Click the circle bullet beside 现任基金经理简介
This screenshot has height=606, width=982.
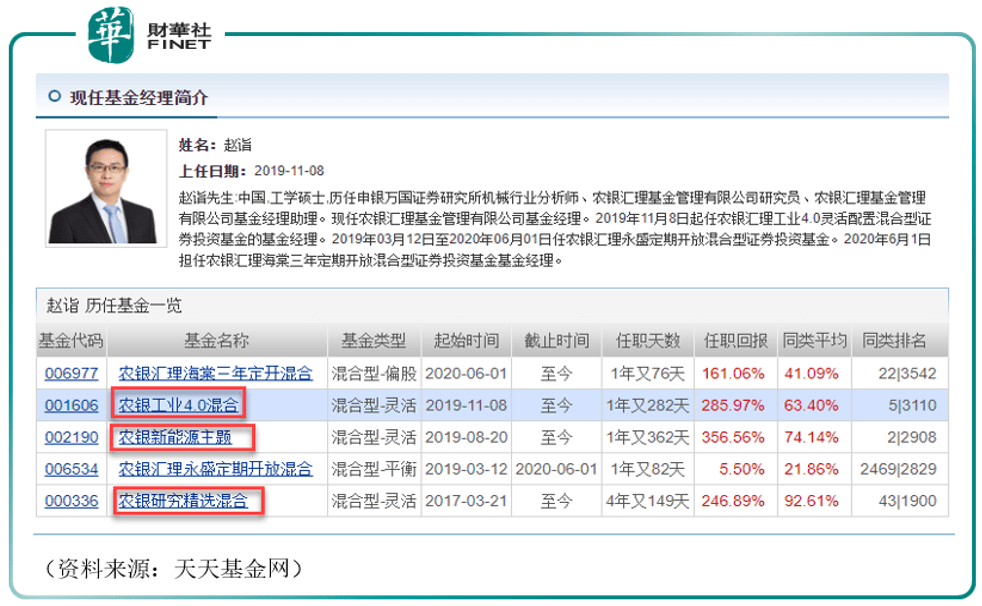coord(54,97)
